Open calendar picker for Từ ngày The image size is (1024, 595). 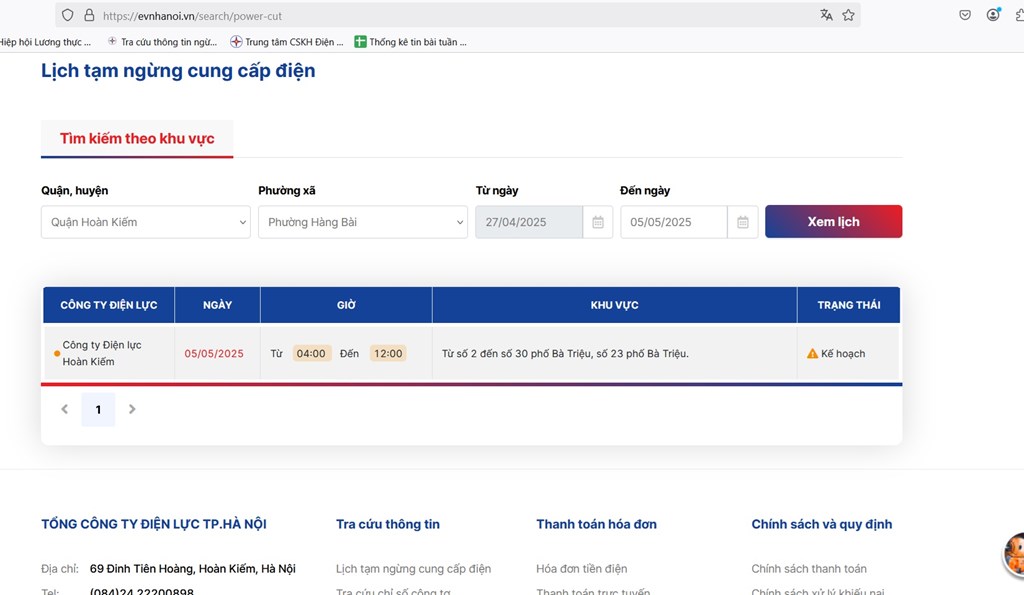[597, 222]
